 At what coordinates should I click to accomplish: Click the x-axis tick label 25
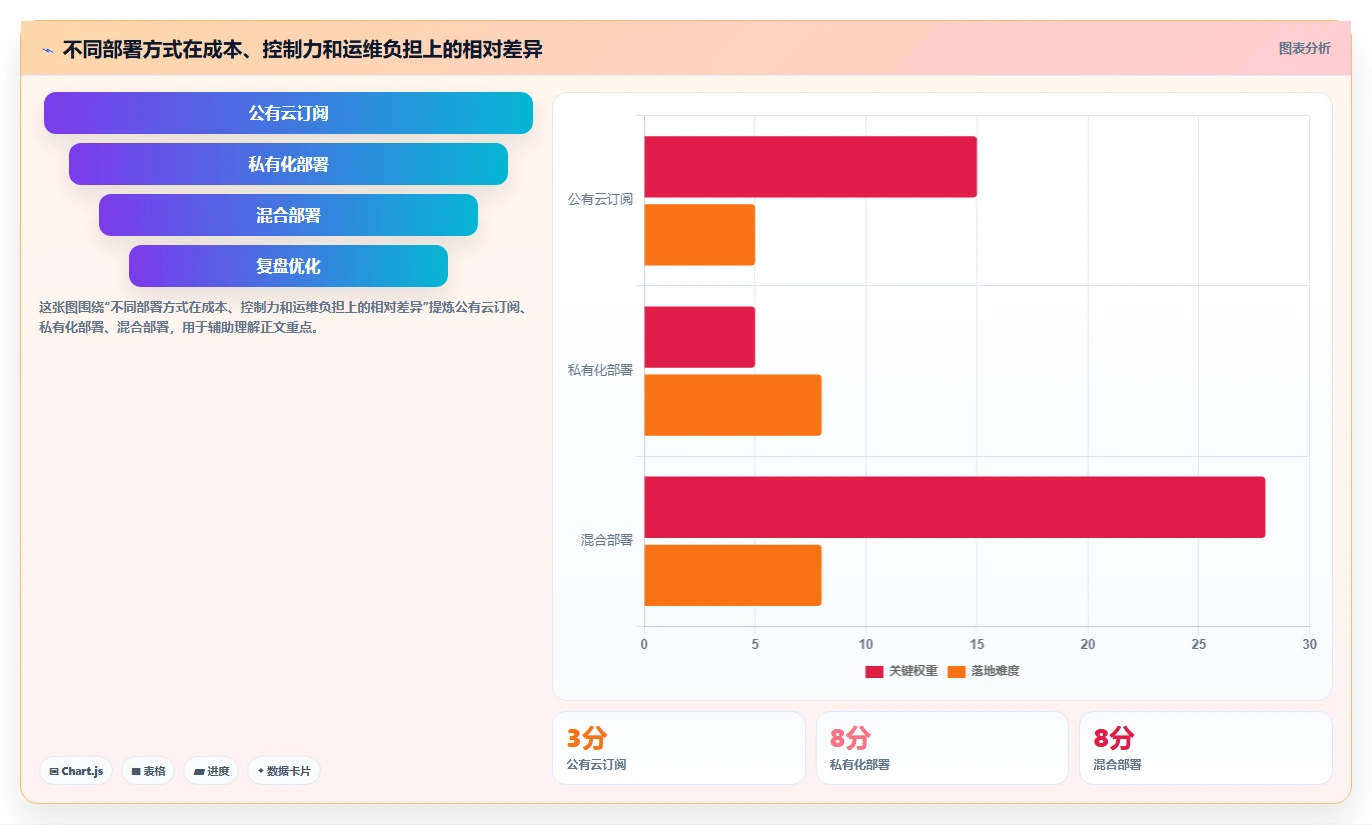(x=1198, y=645)
